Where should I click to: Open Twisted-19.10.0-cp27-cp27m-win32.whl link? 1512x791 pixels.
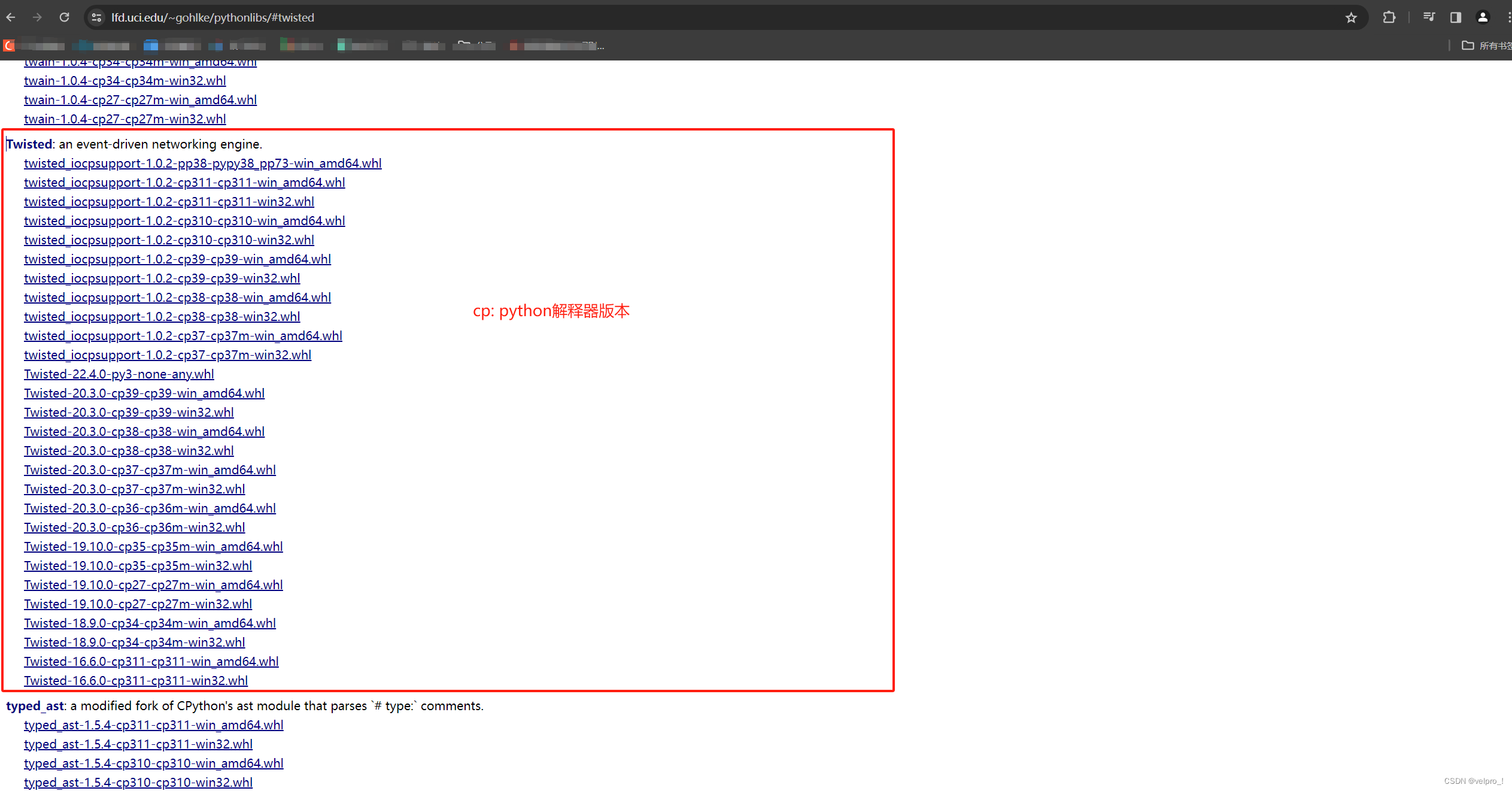click(138, 604)
